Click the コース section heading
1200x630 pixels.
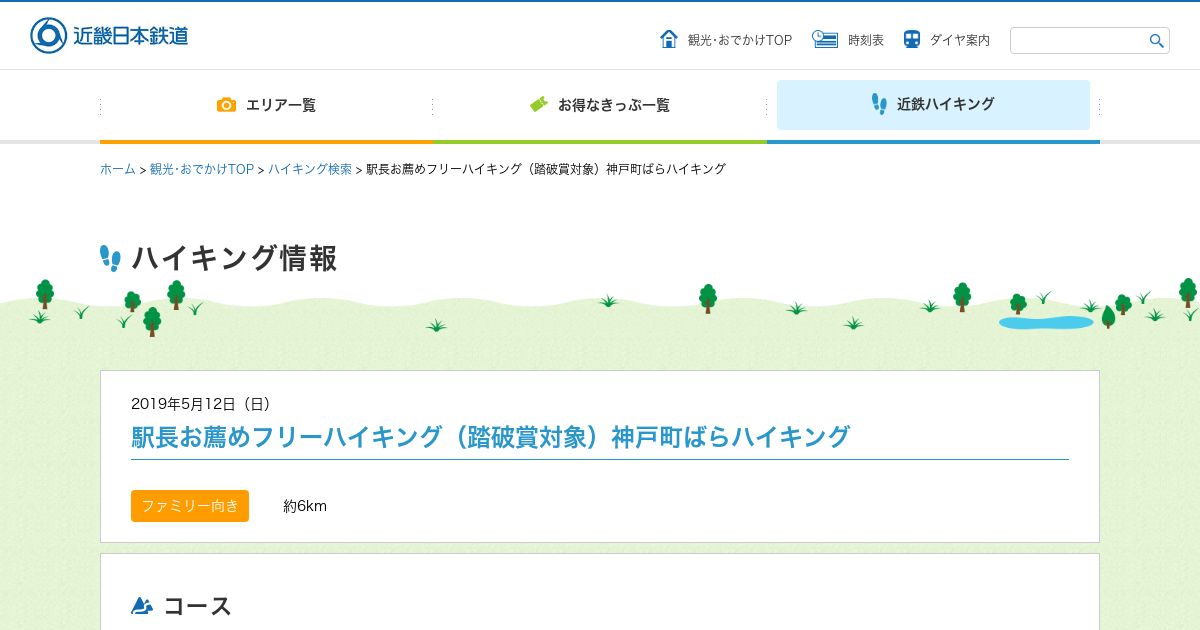tap(197, 606)
